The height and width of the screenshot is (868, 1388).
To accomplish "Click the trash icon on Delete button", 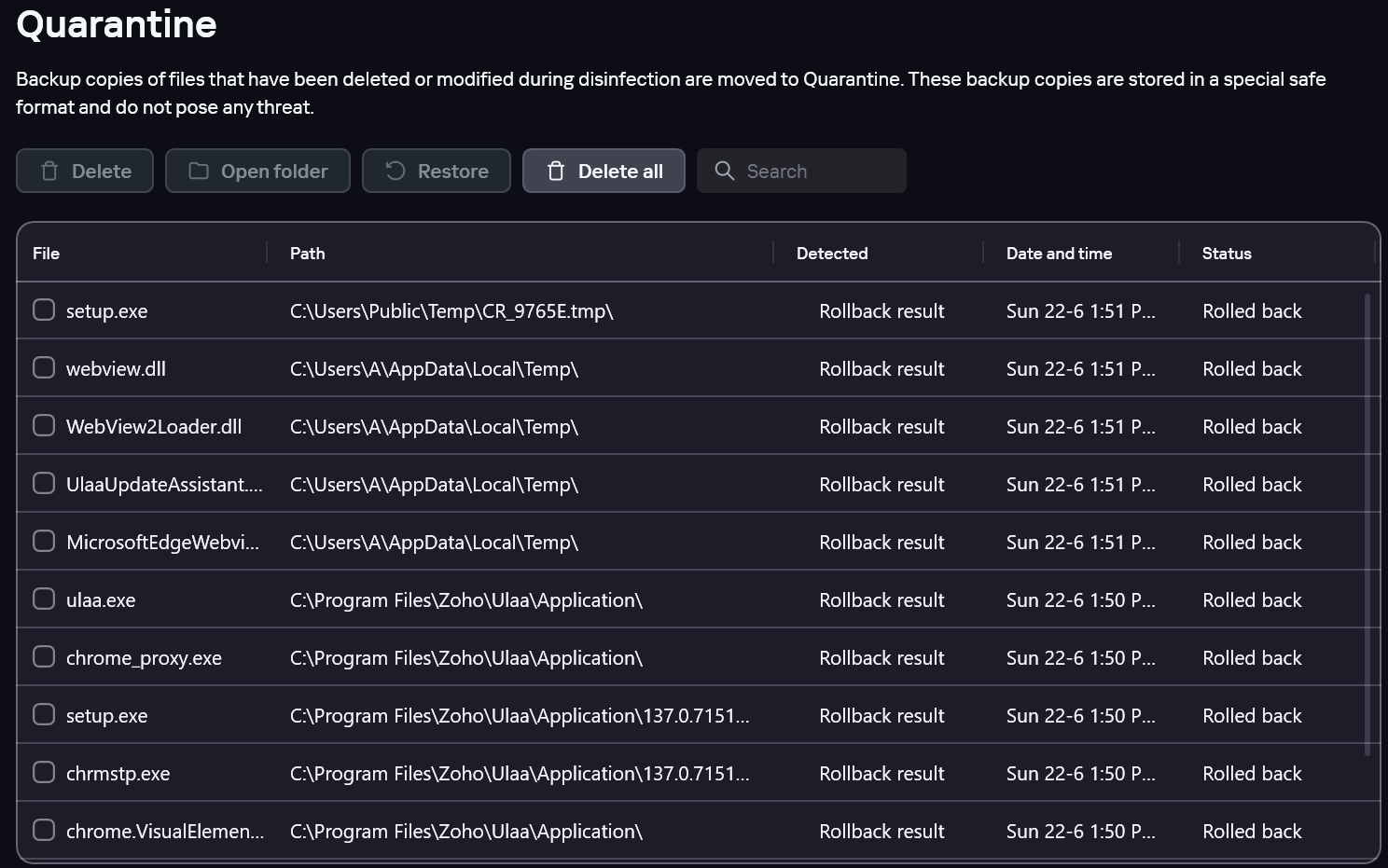I will coord(49,172).
